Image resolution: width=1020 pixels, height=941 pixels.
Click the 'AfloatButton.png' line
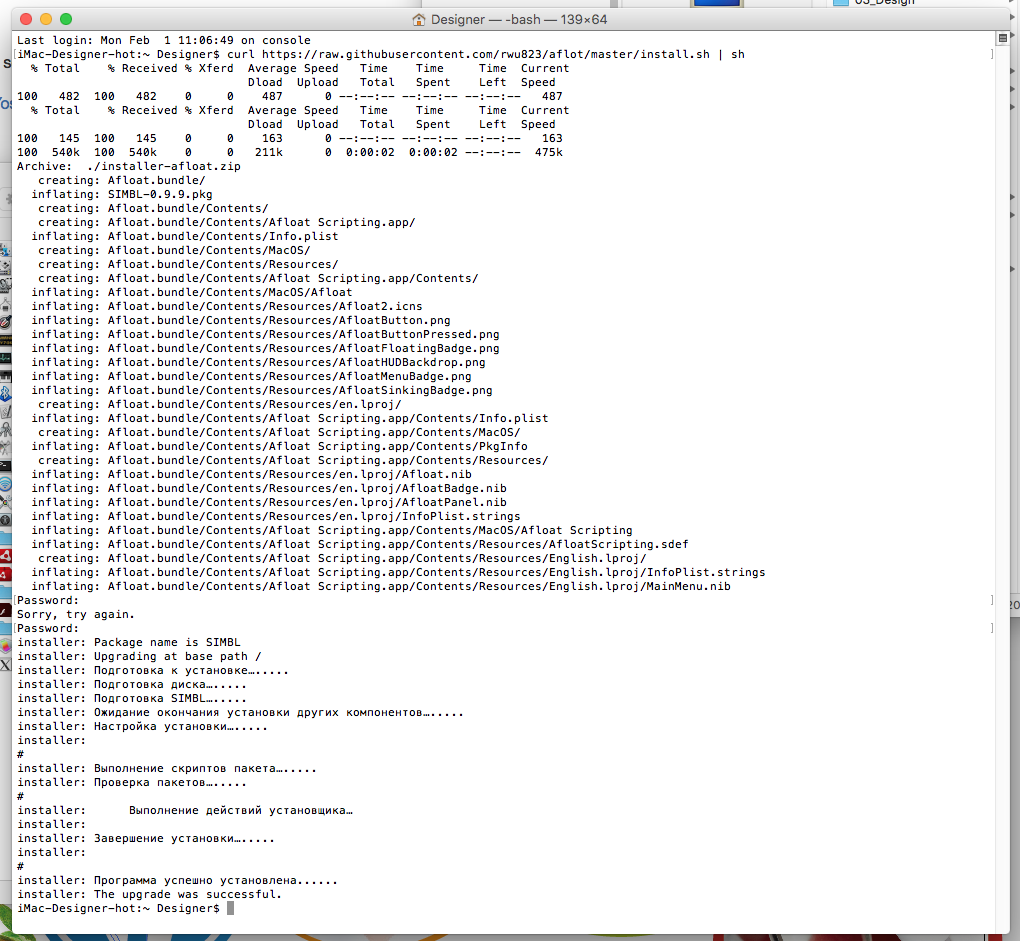(241, 321)
